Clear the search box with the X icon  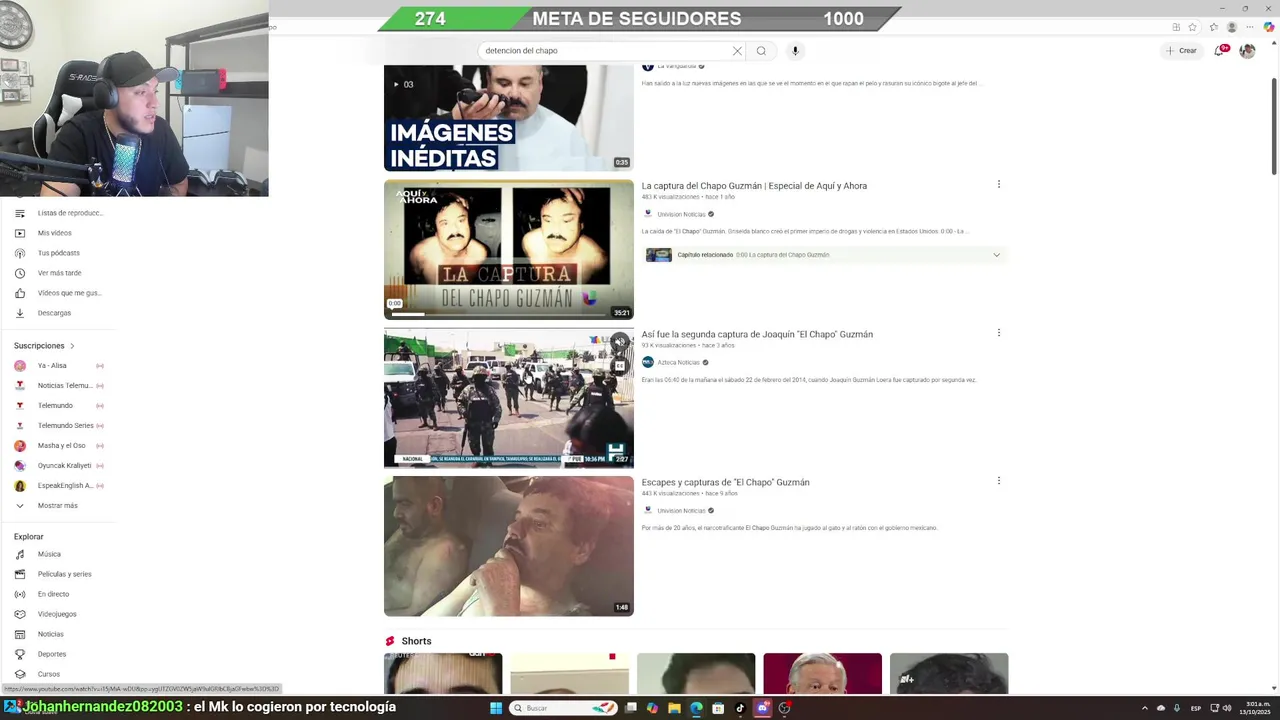tap(737, 51)
